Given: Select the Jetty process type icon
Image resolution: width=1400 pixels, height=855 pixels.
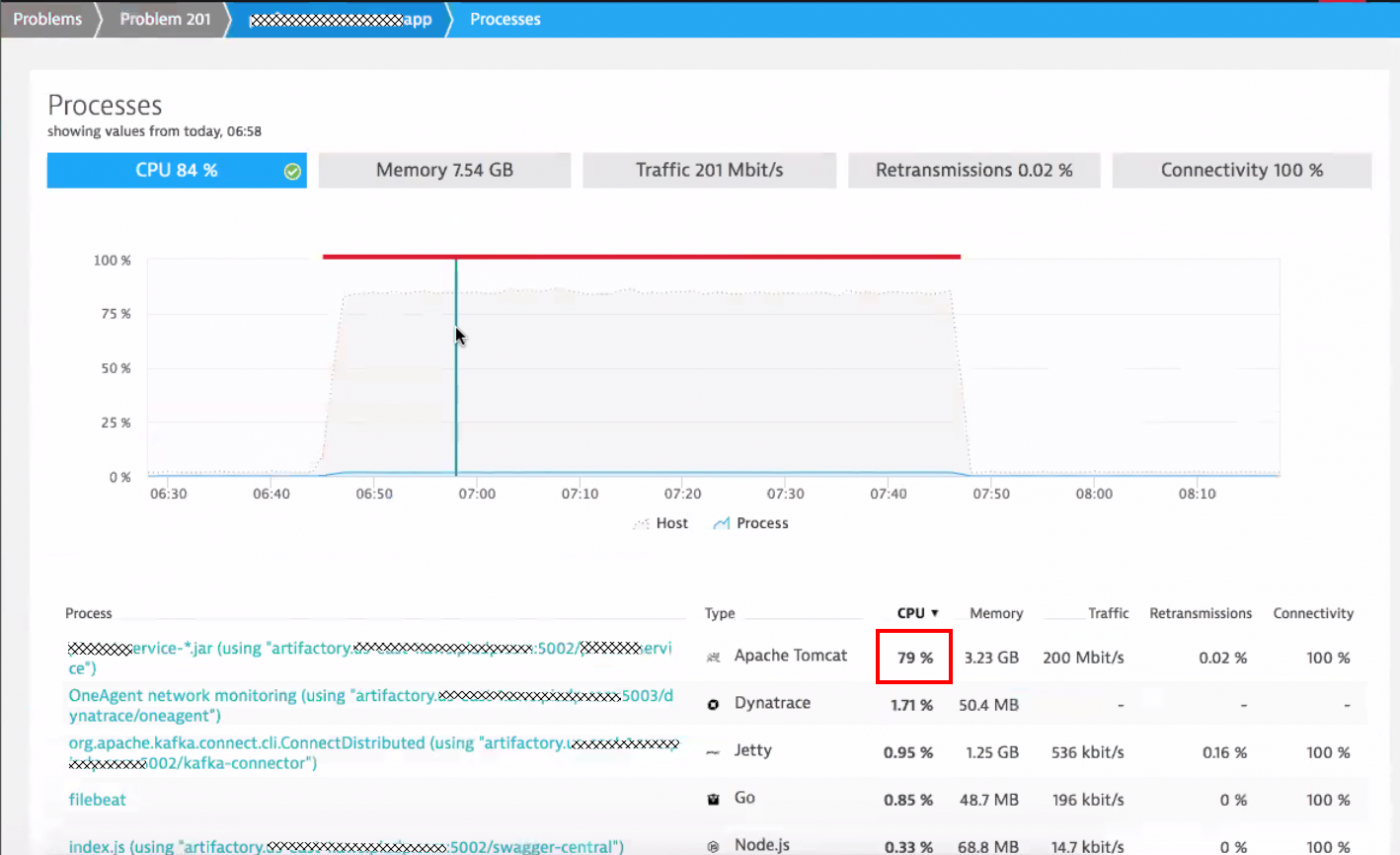Looking at the screenshot, I should point(713,751).
